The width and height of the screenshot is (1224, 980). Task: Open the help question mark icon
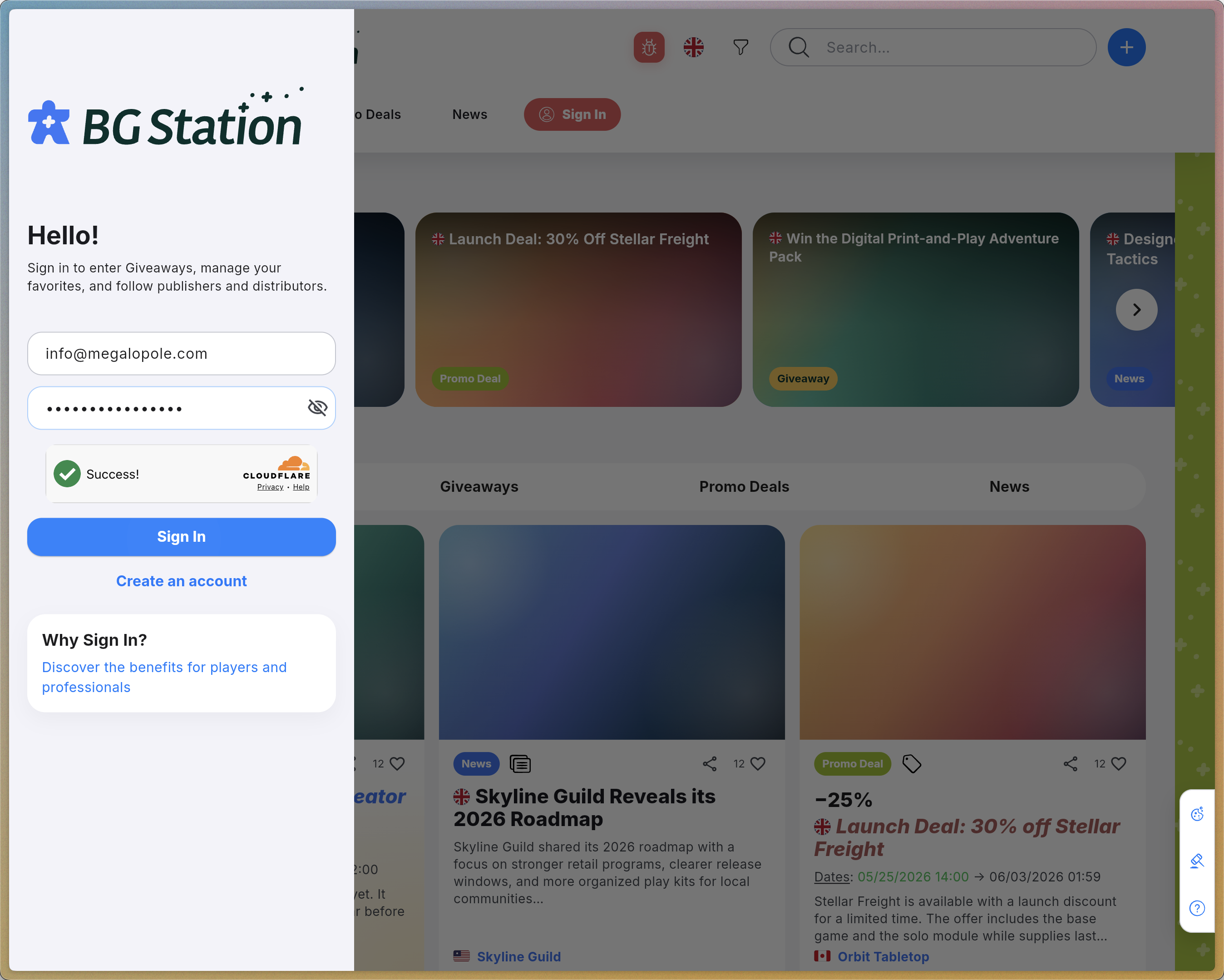[x=1197, y=908]
